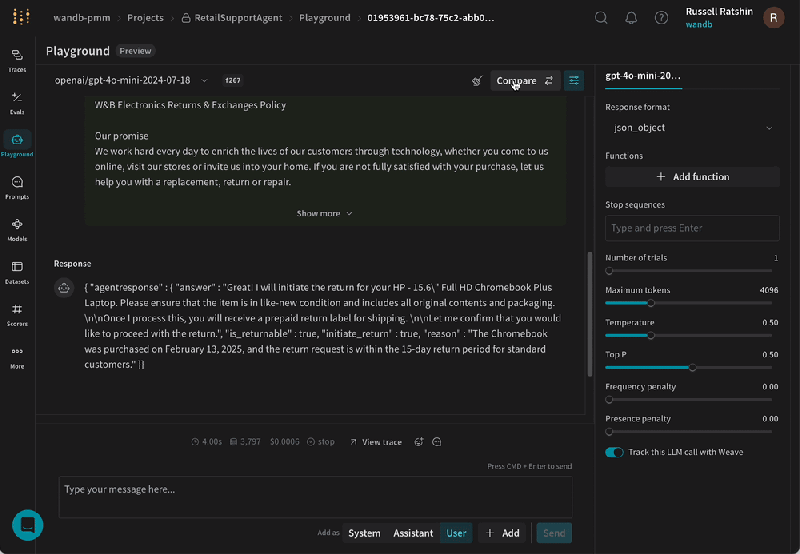Click the Compare button
This screenshot has width=800, height=554.
525,81
